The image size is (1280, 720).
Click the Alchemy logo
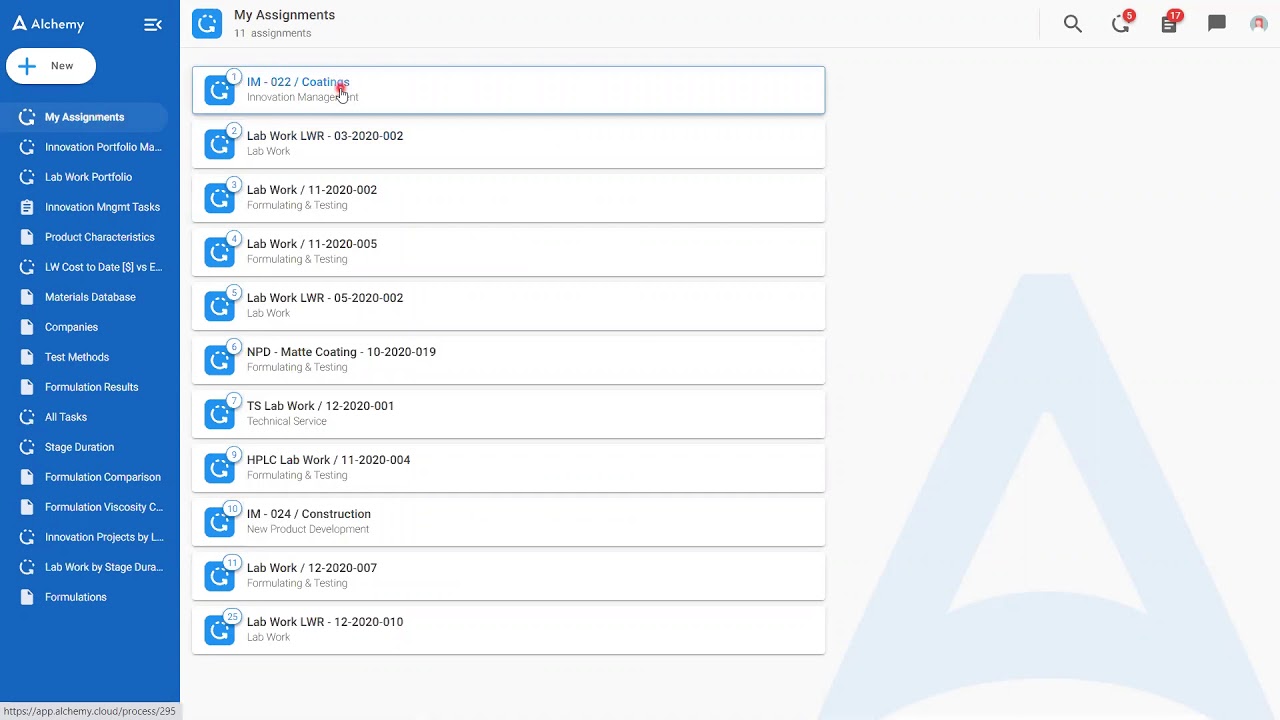48,24
